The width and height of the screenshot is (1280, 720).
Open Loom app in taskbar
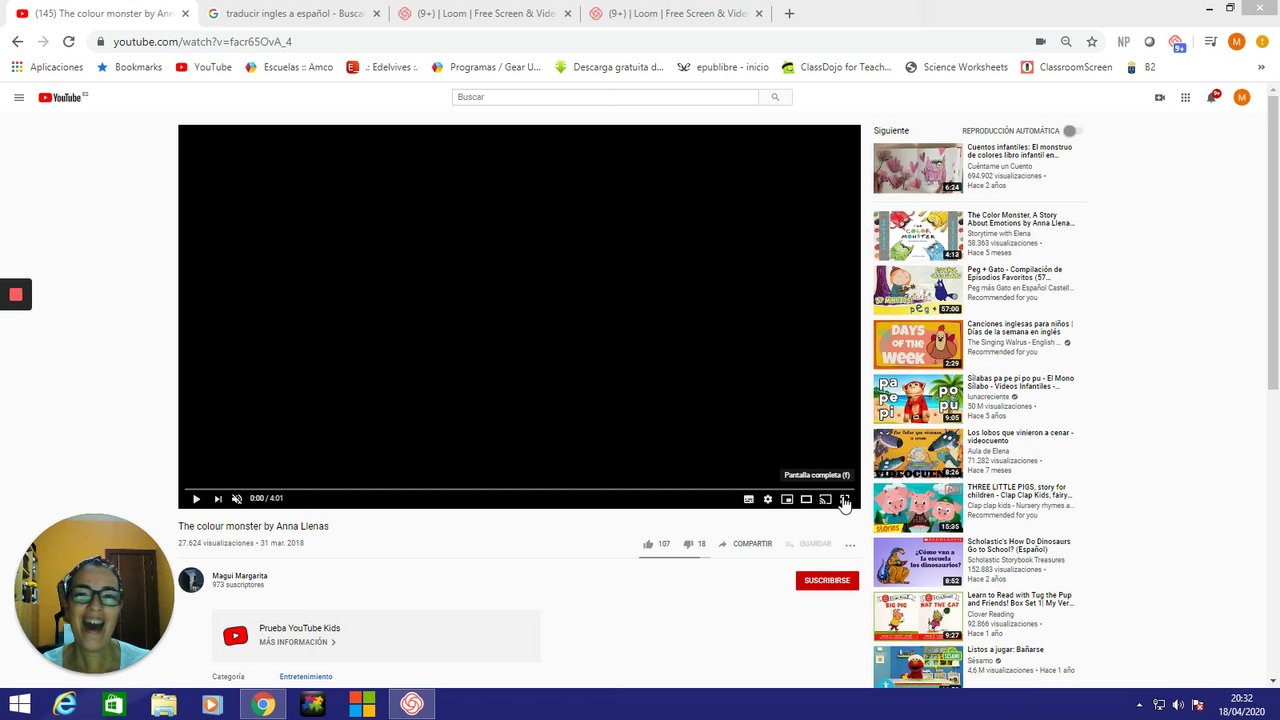pos(412,704)
